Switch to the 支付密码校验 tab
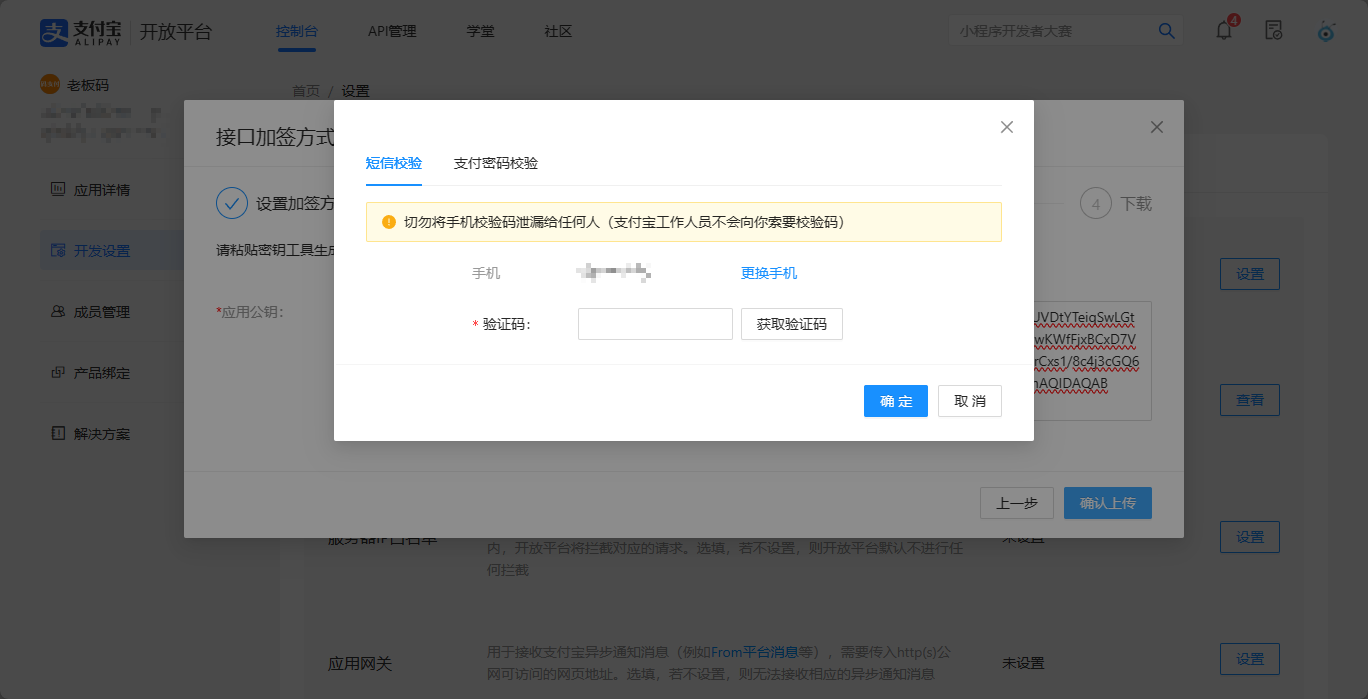The width and height of the screenshot is (1368, 699). (496, 163)
